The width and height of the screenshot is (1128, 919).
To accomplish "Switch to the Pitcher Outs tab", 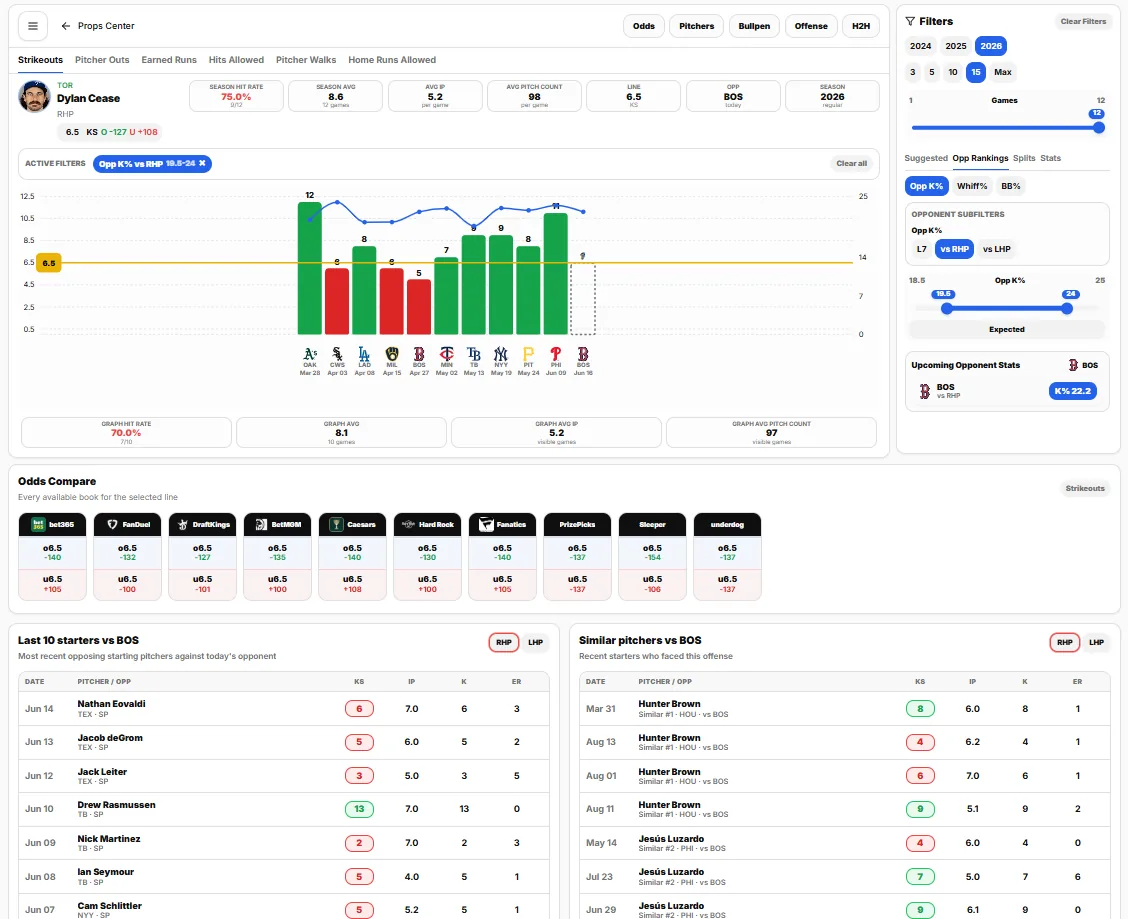I will point(102,60).
